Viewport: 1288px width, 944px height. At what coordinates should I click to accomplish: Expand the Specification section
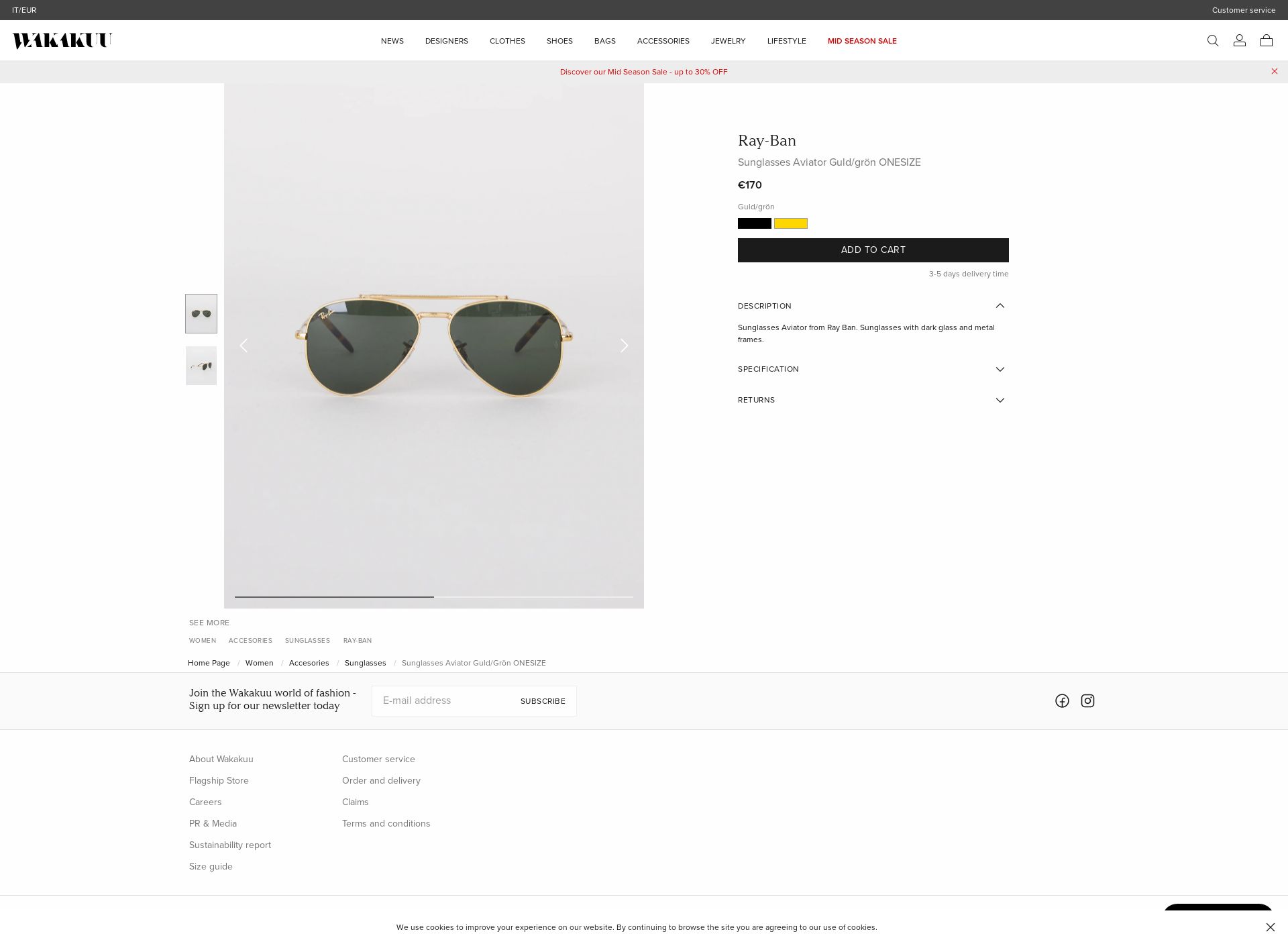tap(873, 370)
